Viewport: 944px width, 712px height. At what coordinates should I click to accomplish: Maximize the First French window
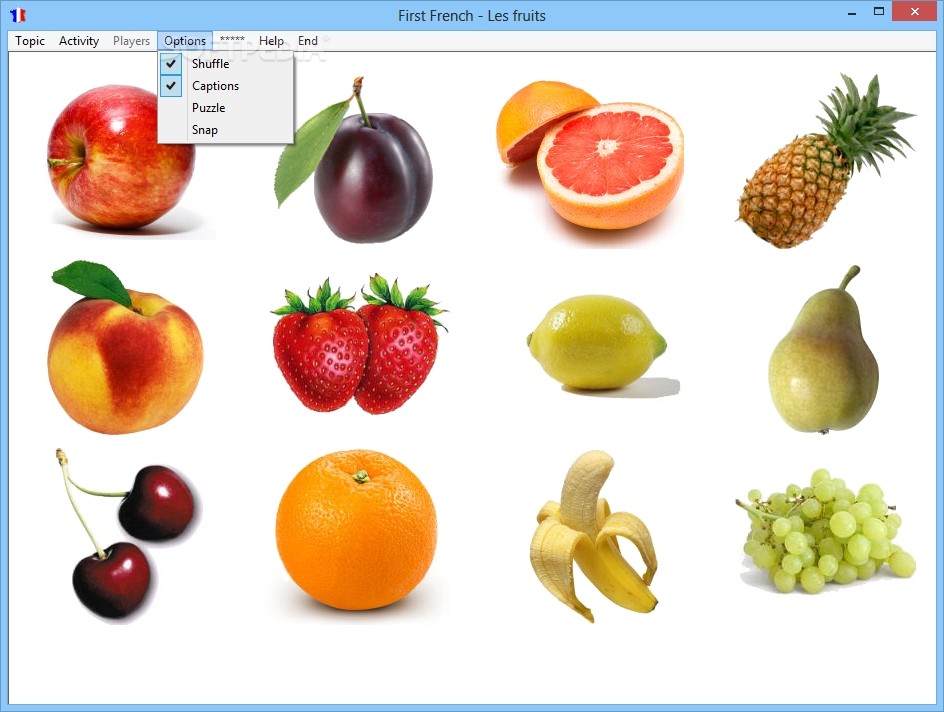[x=879, y=12]
